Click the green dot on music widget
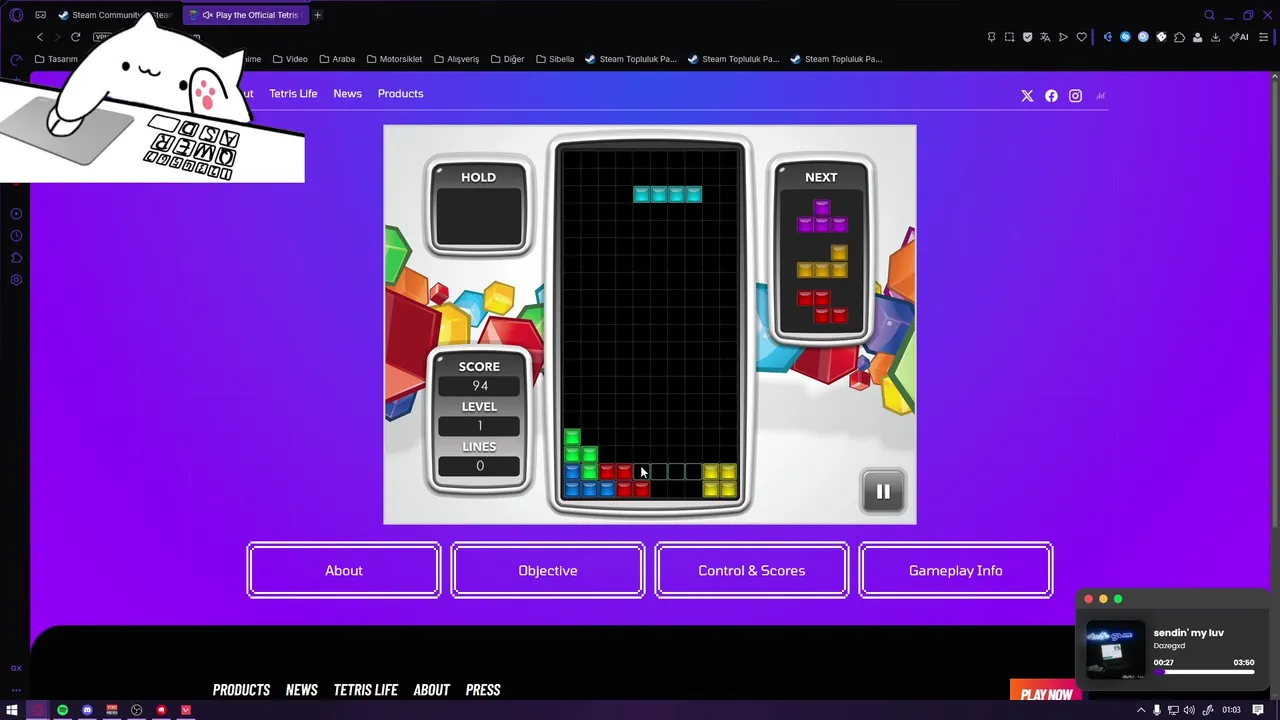The image size is (1280, 720). coord(1118,599)
